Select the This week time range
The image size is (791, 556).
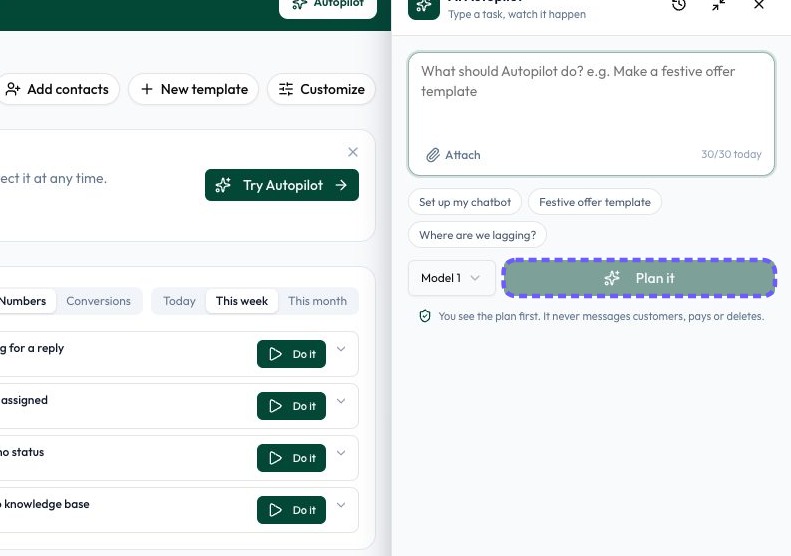tap(242, 301)
